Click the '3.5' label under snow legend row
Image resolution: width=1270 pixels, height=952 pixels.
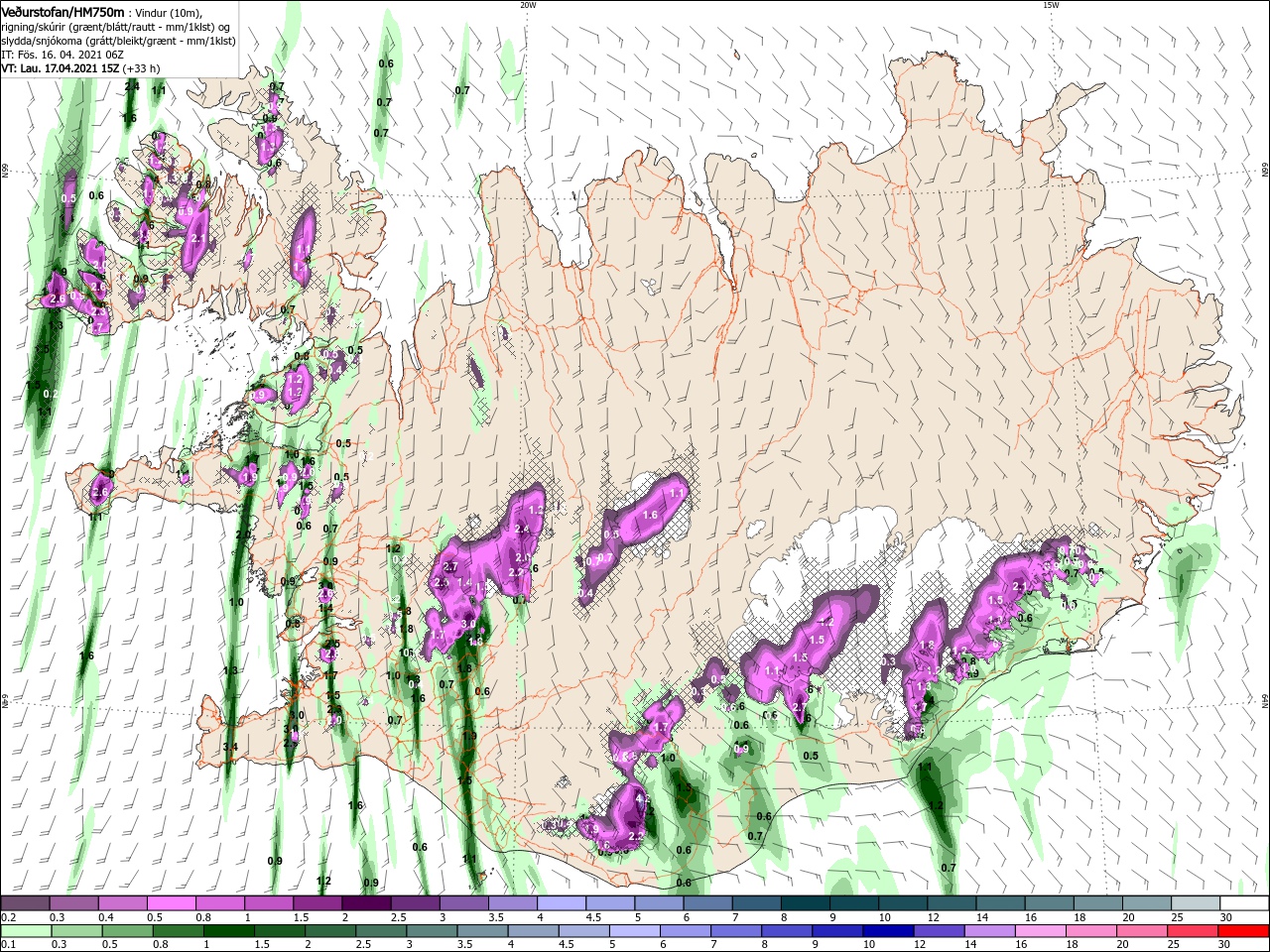coord(495,917)
